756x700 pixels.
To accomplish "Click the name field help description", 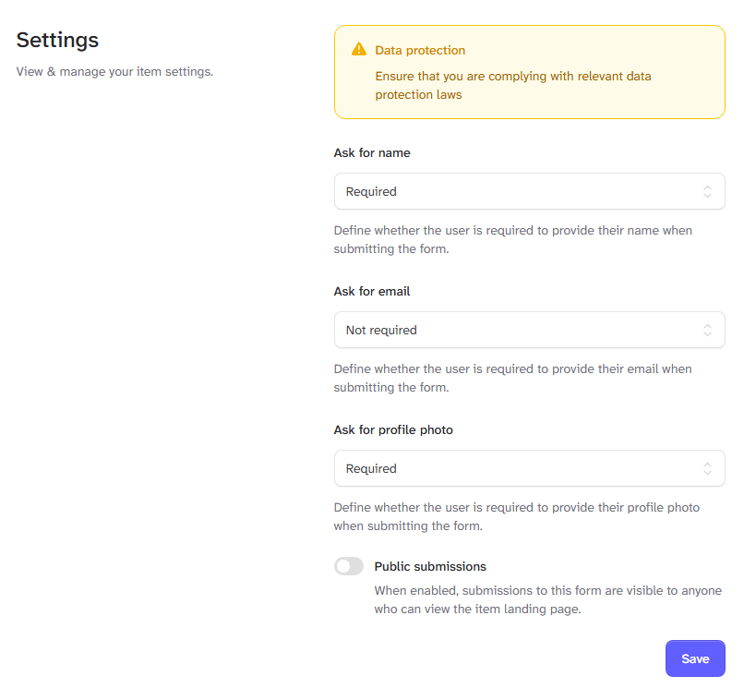I will pos(513,240).
